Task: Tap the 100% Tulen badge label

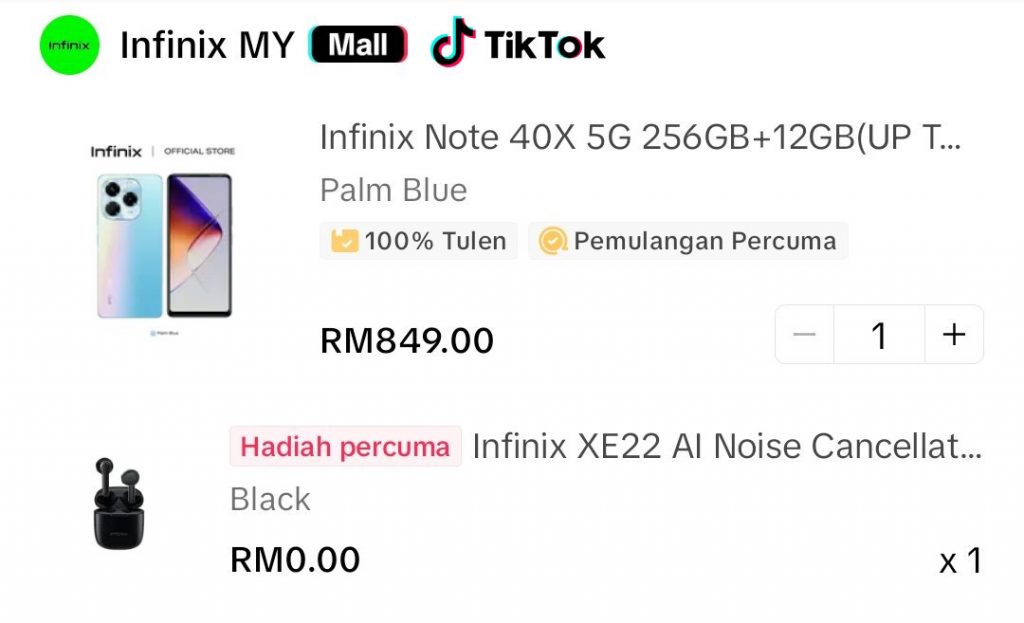Action: 436,241
